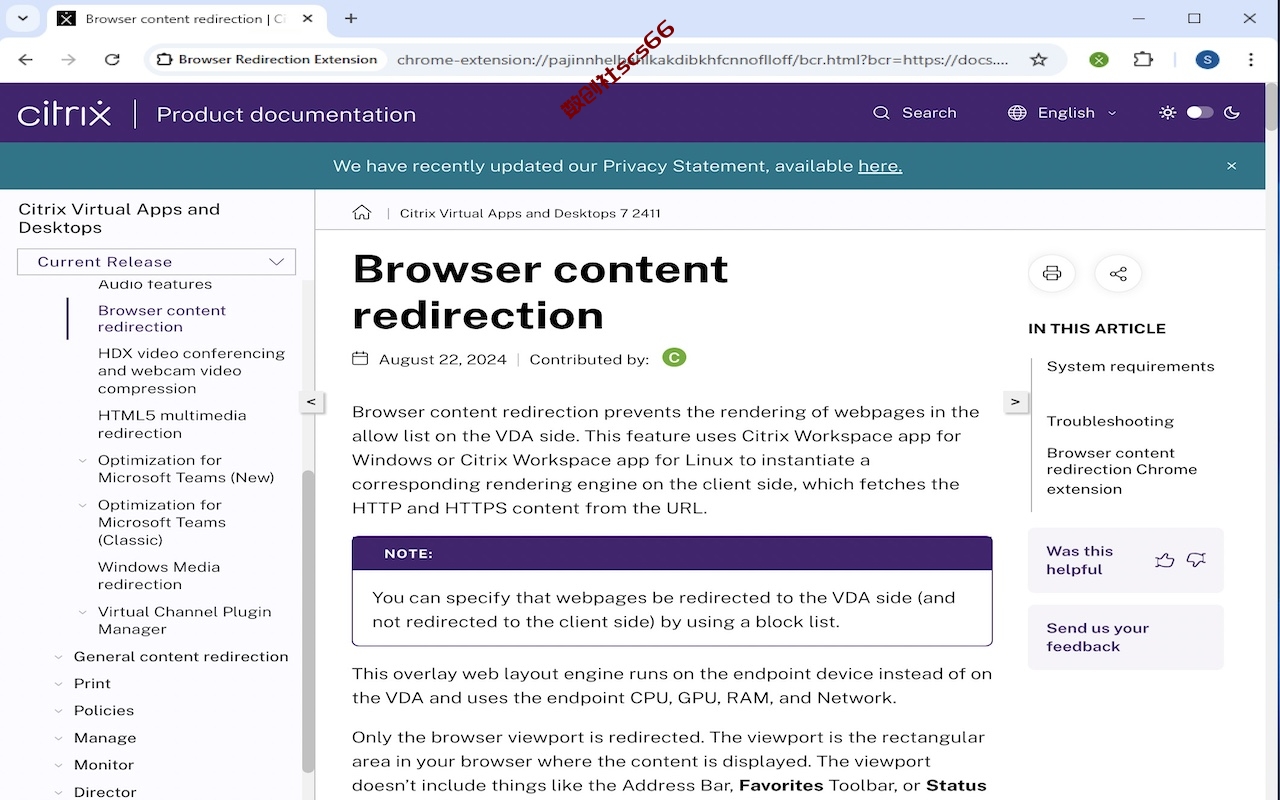Viewport: 1280px width, 800px height.
Task: Open HDX video conferencing and webcam video compression
Action: [191, 370]
